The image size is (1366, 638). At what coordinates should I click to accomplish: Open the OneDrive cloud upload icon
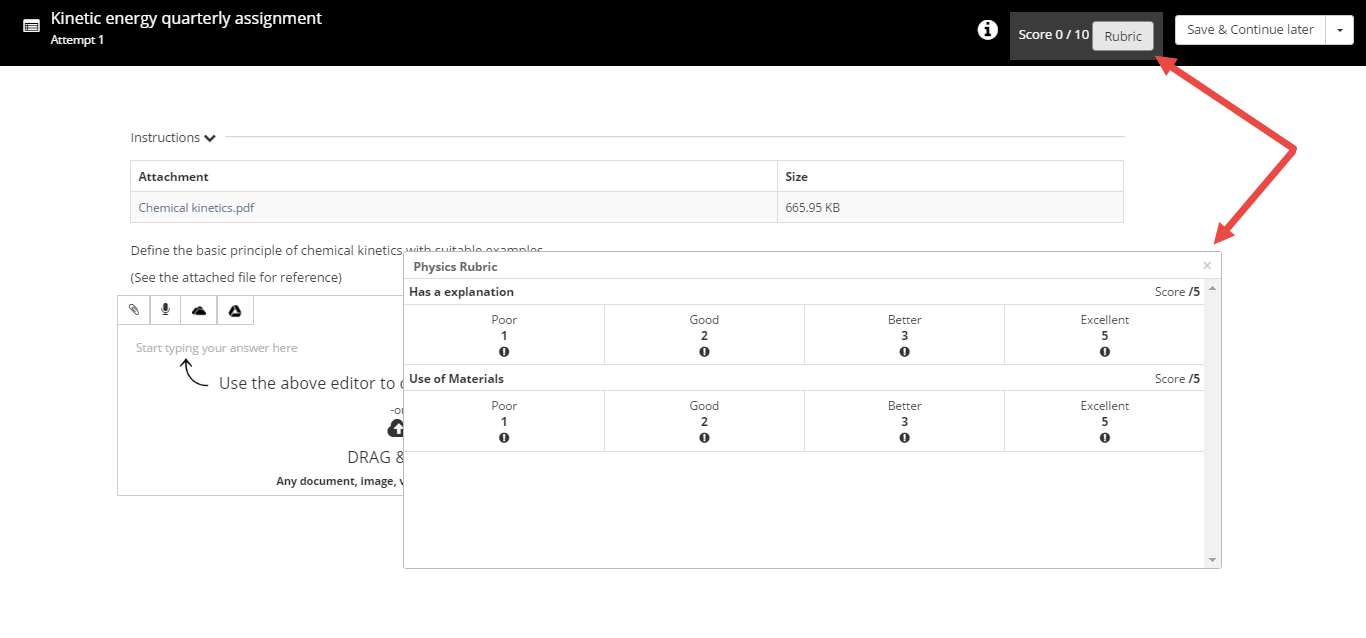point(199,310)
